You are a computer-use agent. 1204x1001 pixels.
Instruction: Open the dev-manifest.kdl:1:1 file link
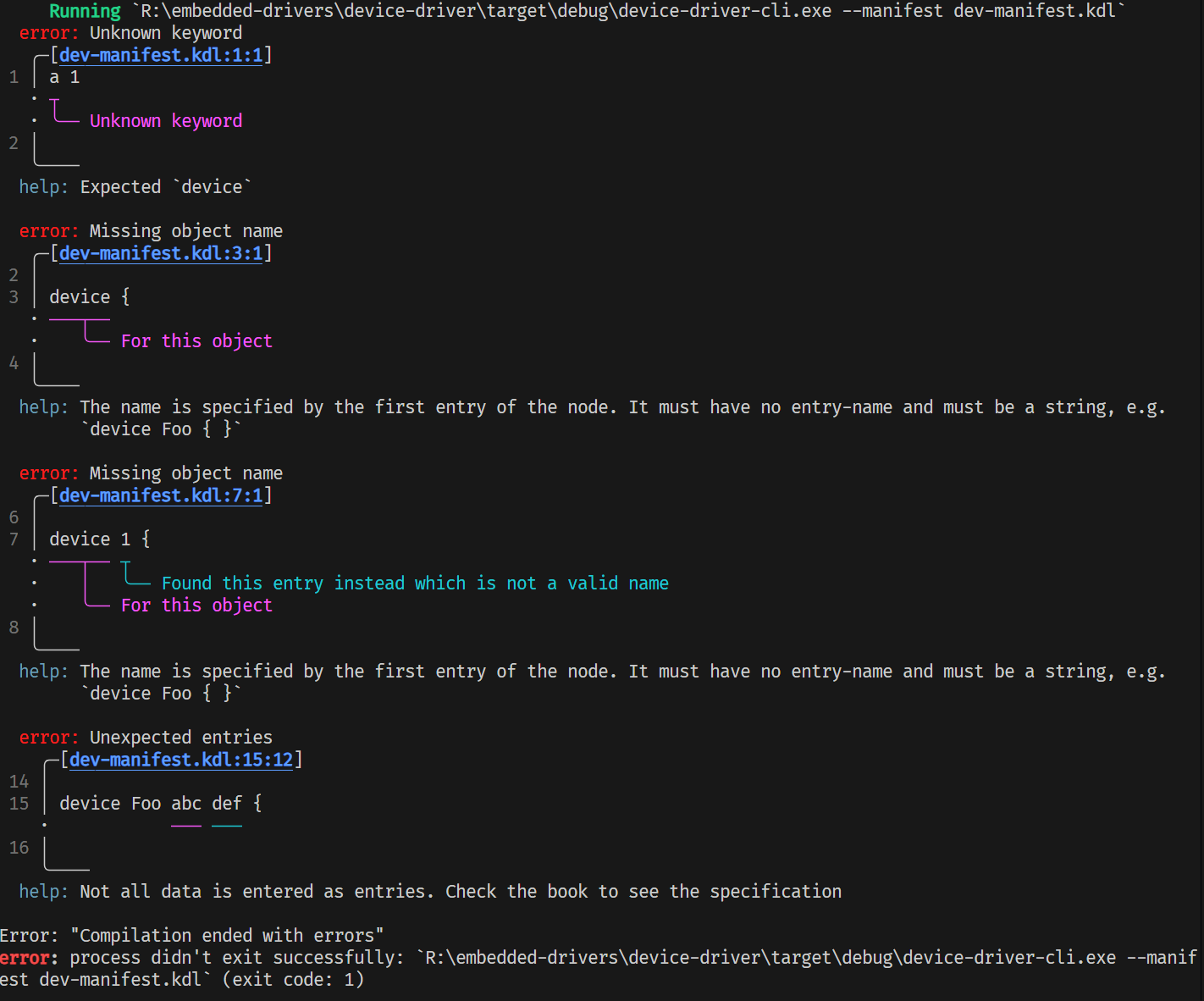tap(161, 55)
